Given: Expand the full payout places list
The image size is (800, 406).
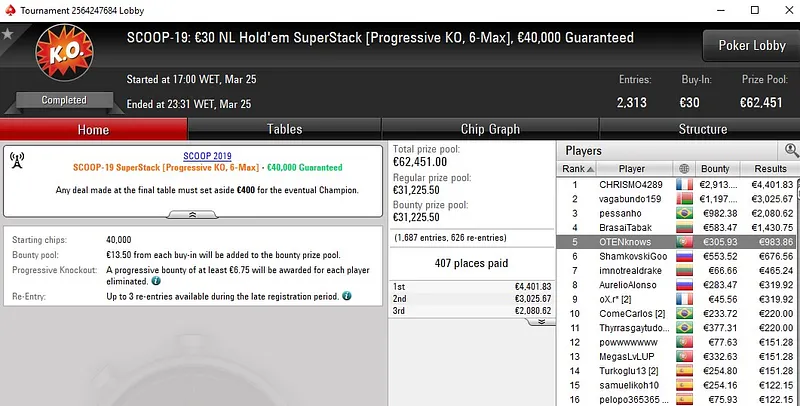Looking at the screenshot, I should 541,321.
